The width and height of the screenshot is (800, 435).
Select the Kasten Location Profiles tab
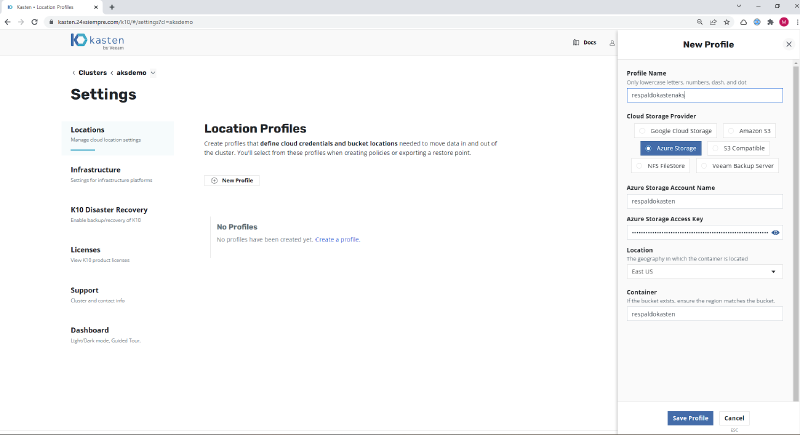(x=51, y=7)
